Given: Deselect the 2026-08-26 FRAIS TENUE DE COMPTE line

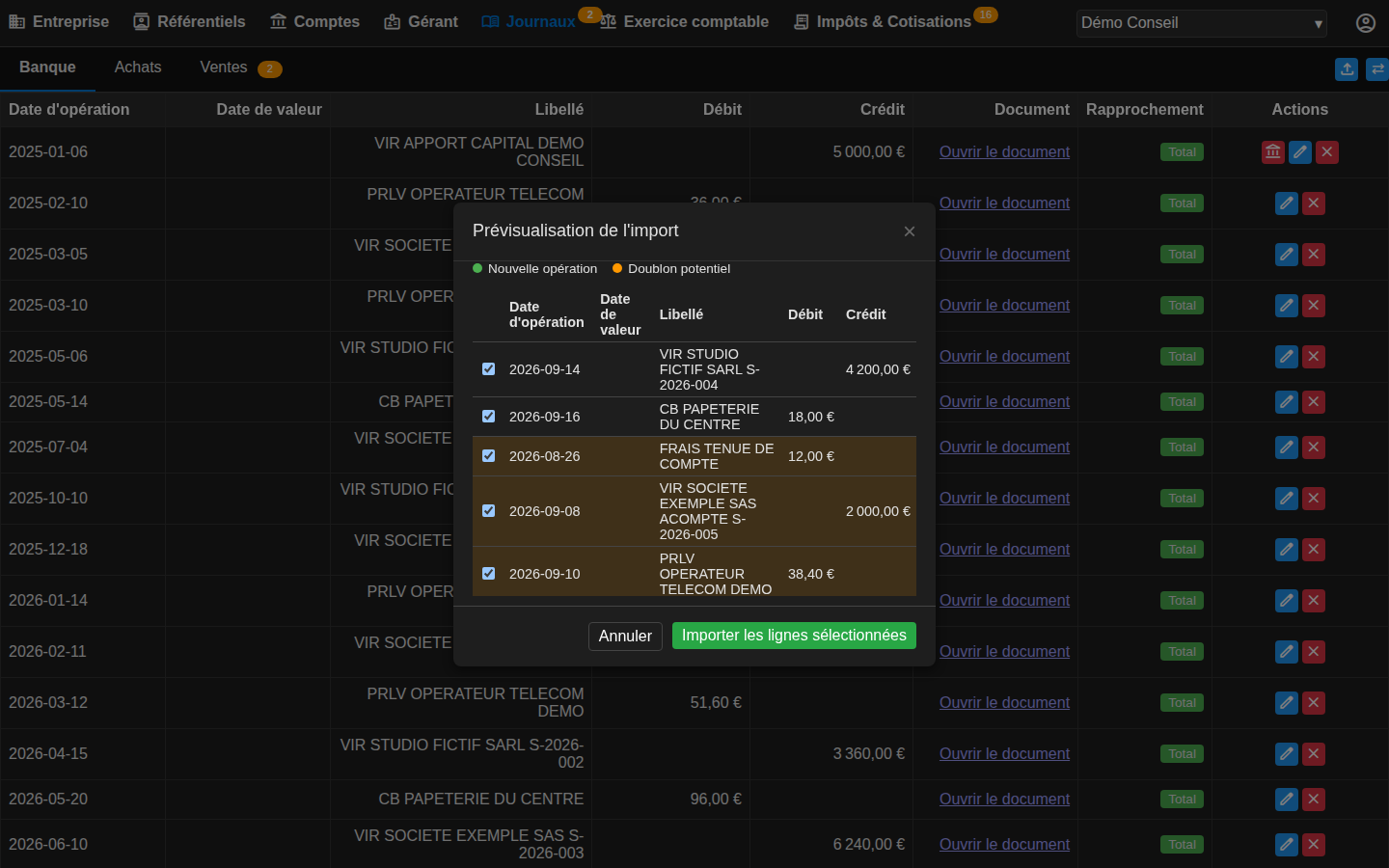Looking at the screenshot, I should (489, 456).
